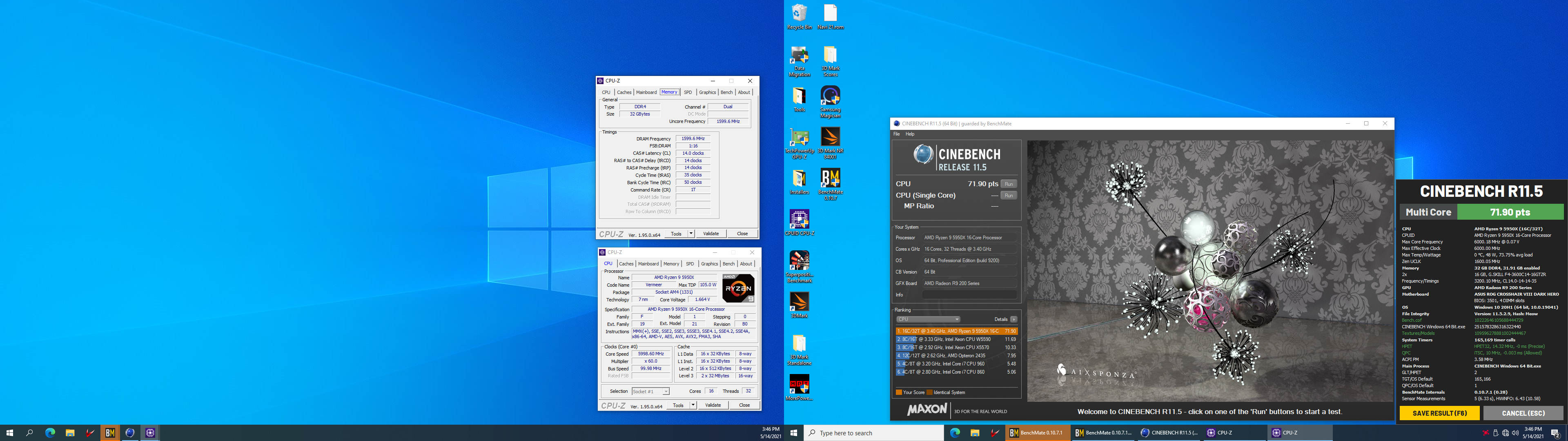
Task: Open the 3D Mark Standalone folder
Action: pos(799,350)
